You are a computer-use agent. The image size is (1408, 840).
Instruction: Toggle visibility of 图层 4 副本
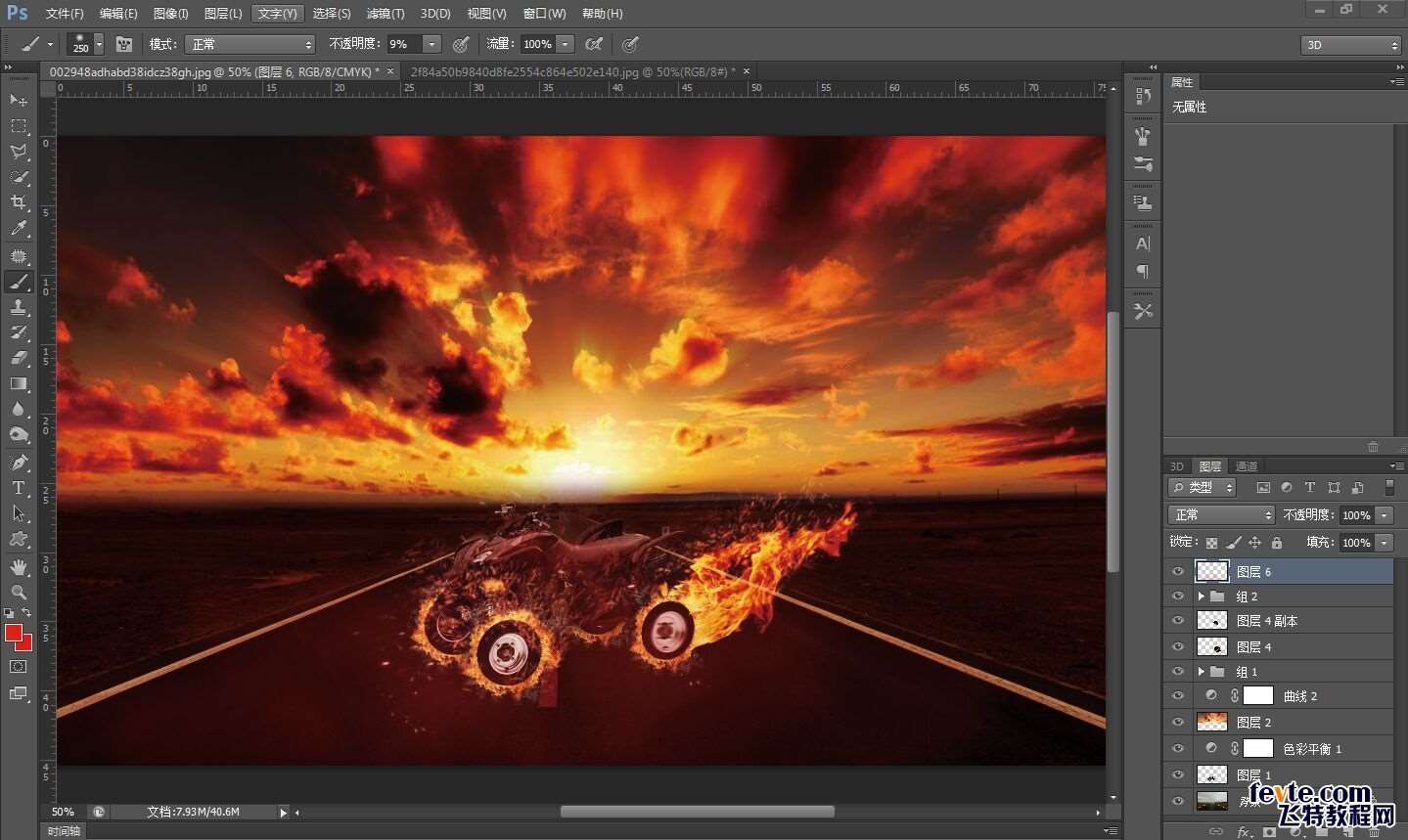coord(1178,621)
